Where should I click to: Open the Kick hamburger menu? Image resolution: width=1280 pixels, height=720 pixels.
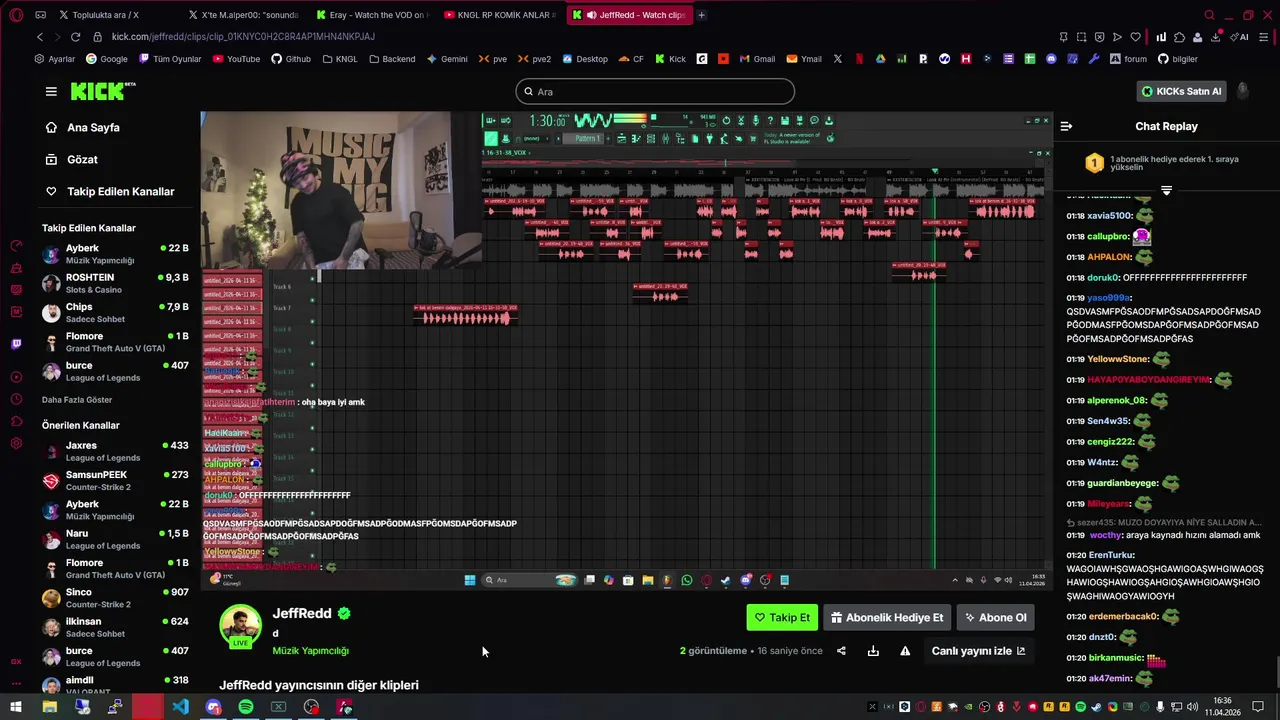coord(51,91)
